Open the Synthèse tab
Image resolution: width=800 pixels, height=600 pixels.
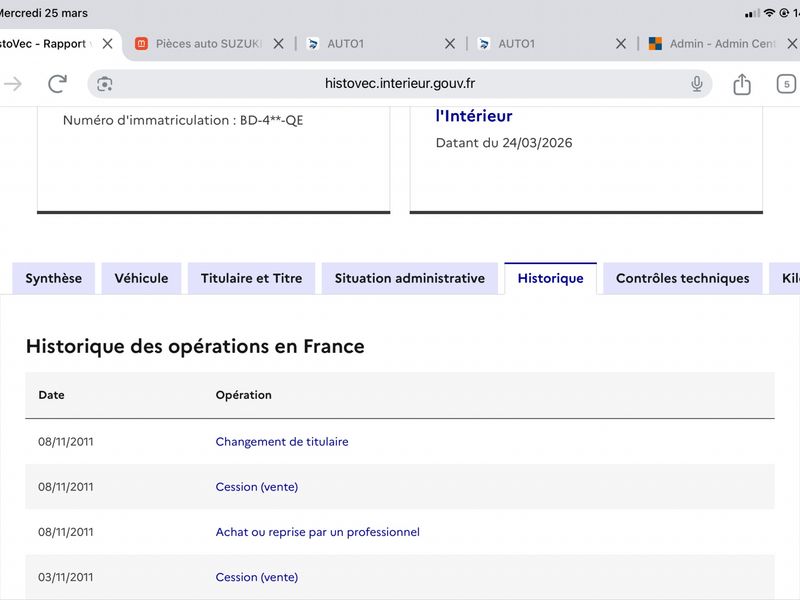click(x=54, y=278)
